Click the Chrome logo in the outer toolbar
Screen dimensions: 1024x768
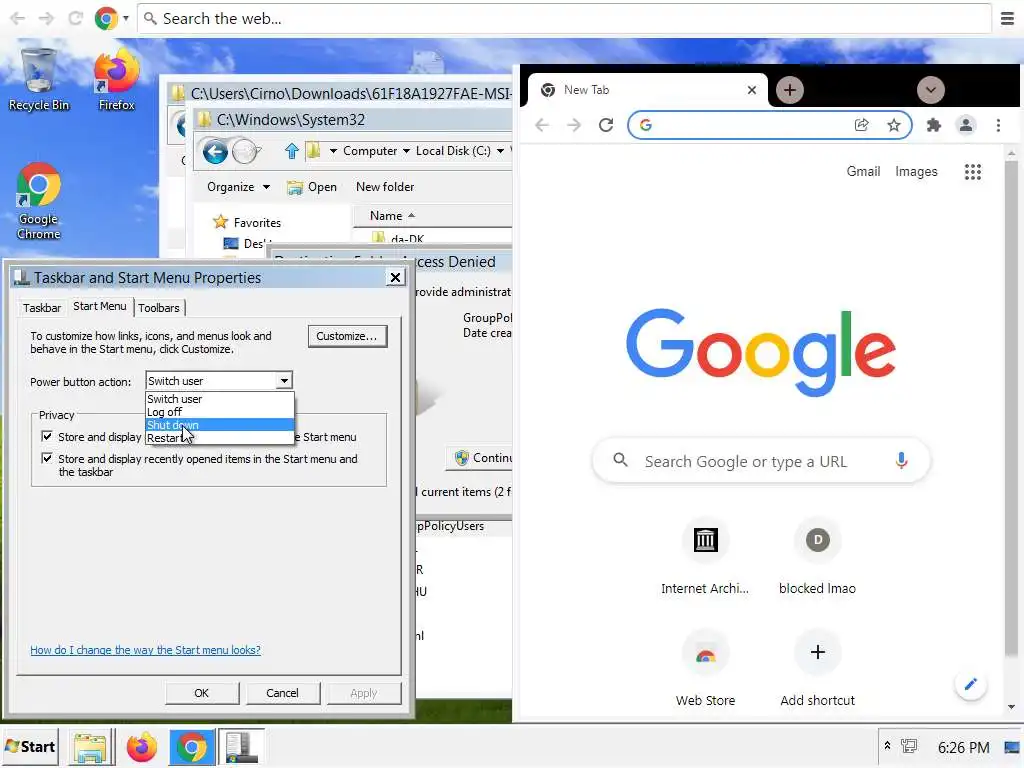(106, 18)
